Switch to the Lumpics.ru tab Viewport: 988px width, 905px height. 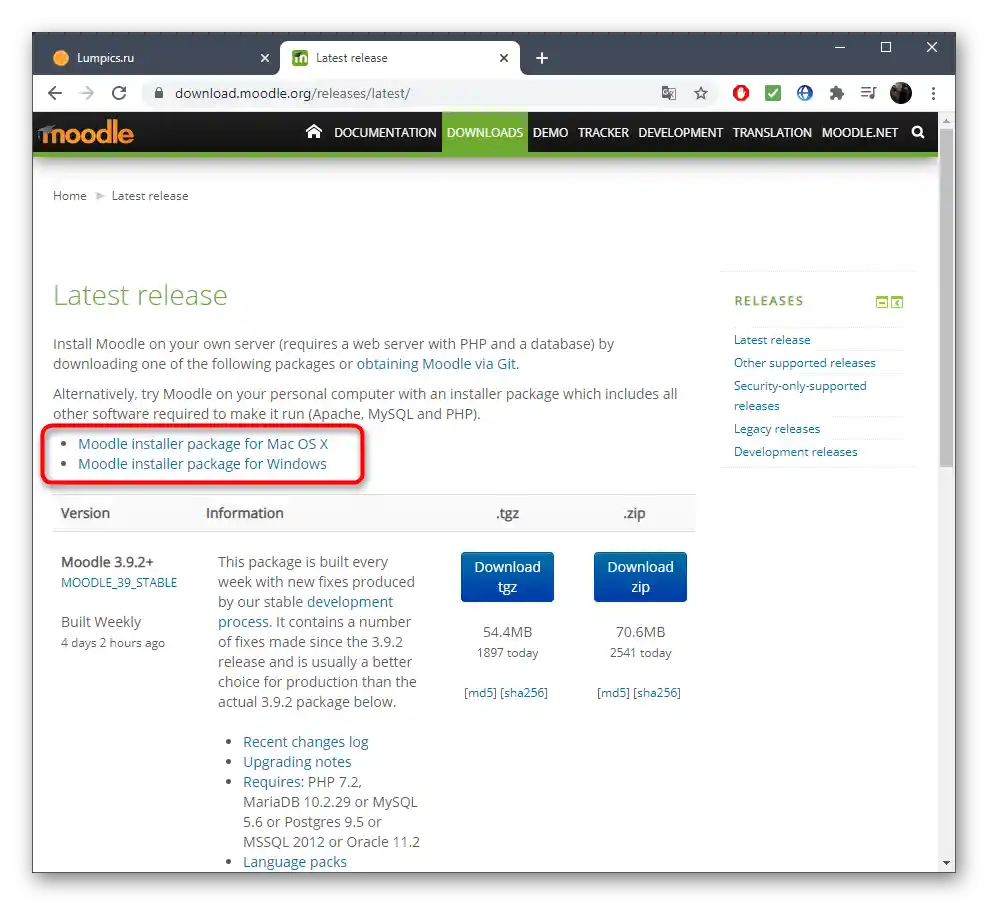click(x=156, y=58)
